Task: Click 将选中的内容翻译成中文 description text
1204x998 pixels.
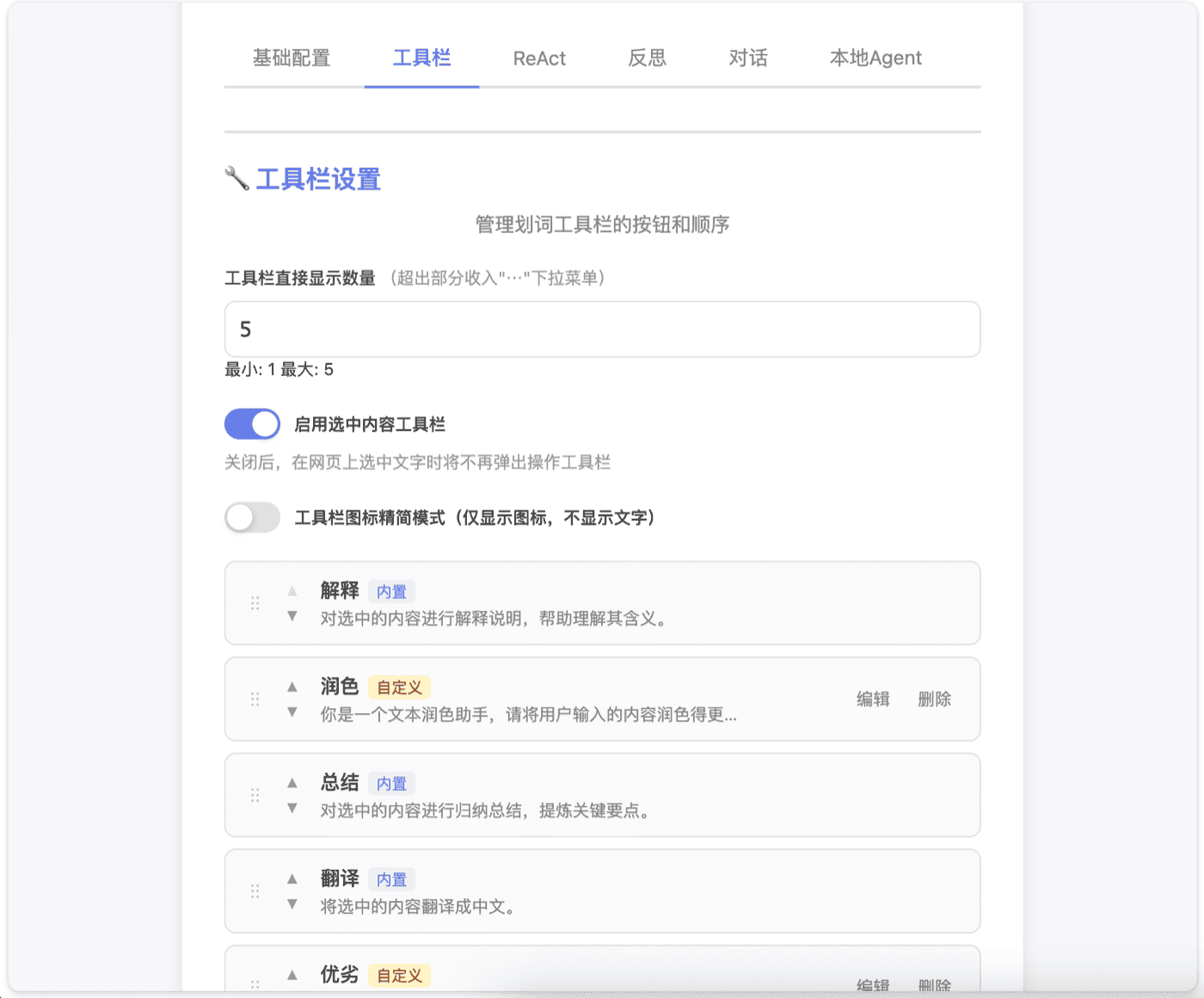Action: [418, 907]
